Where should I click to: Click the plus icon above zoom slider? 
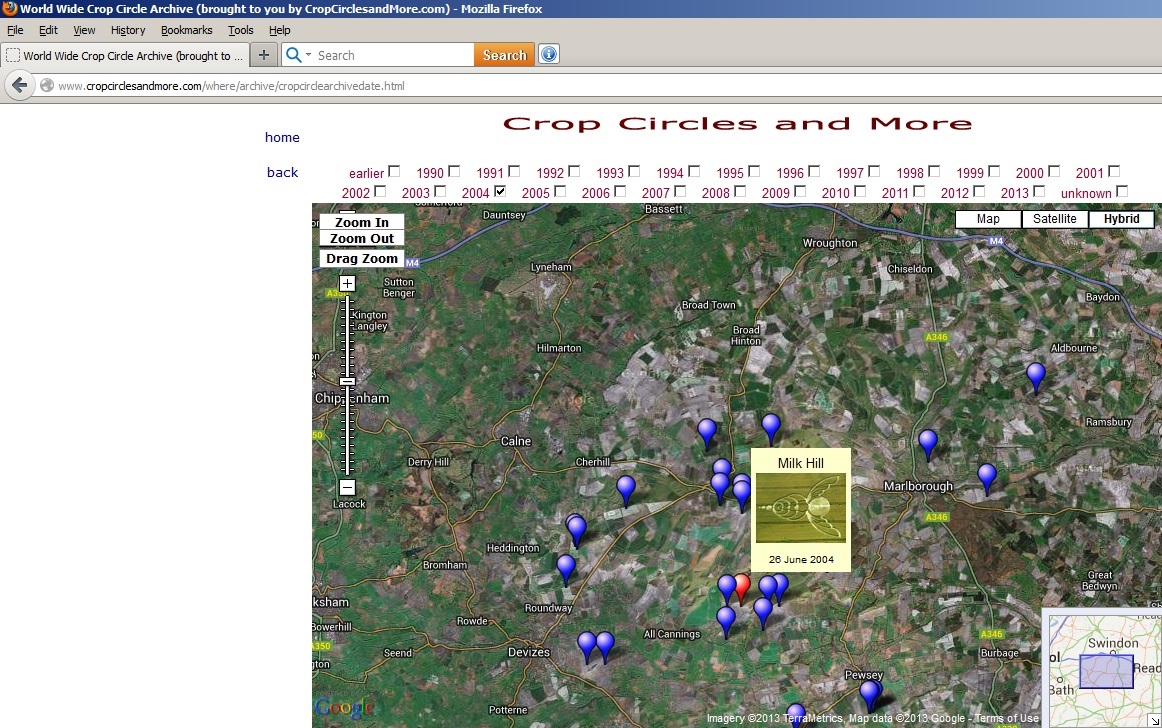[x=347, y=284]
